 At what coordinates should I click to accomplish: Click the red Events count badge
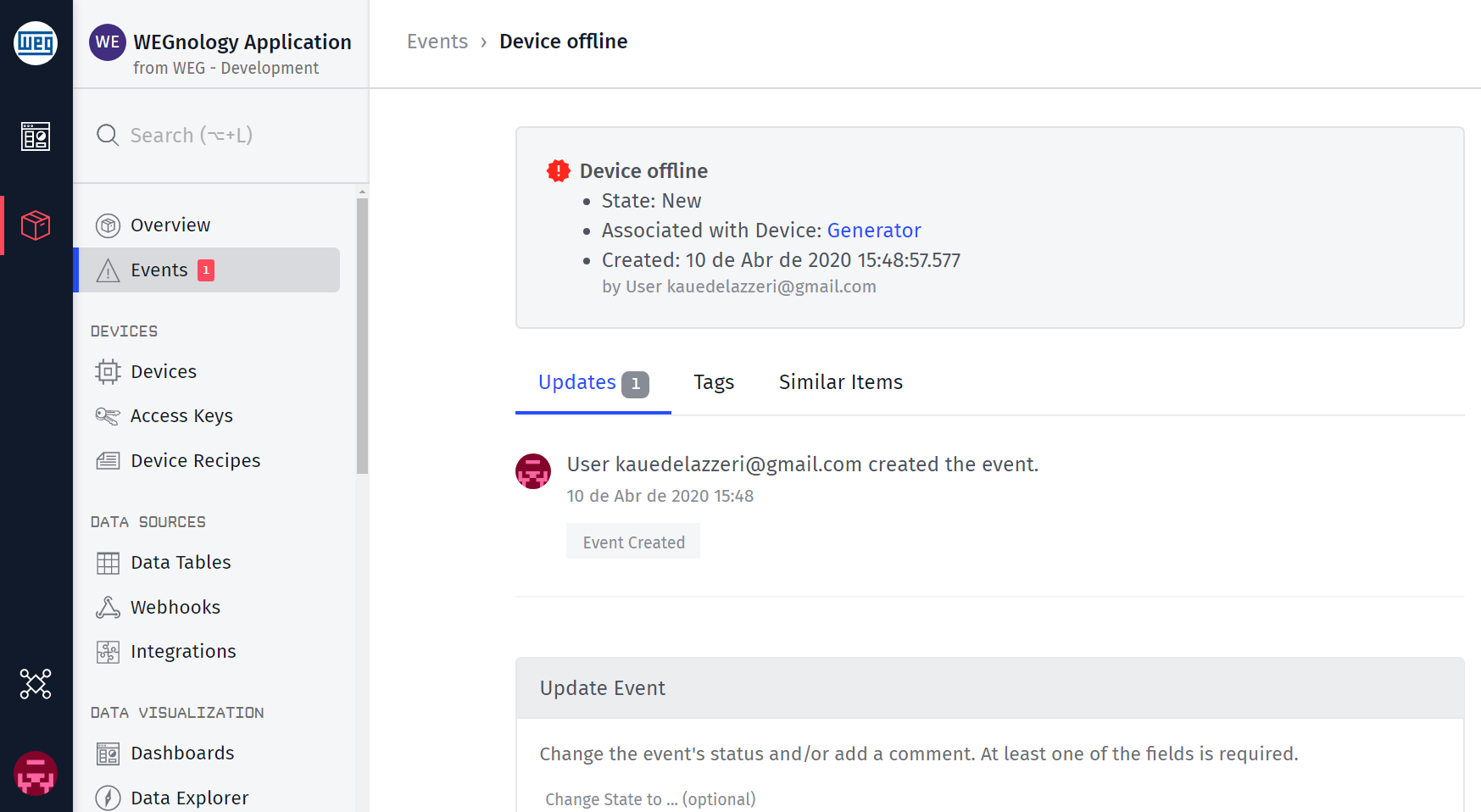(206, 270)
